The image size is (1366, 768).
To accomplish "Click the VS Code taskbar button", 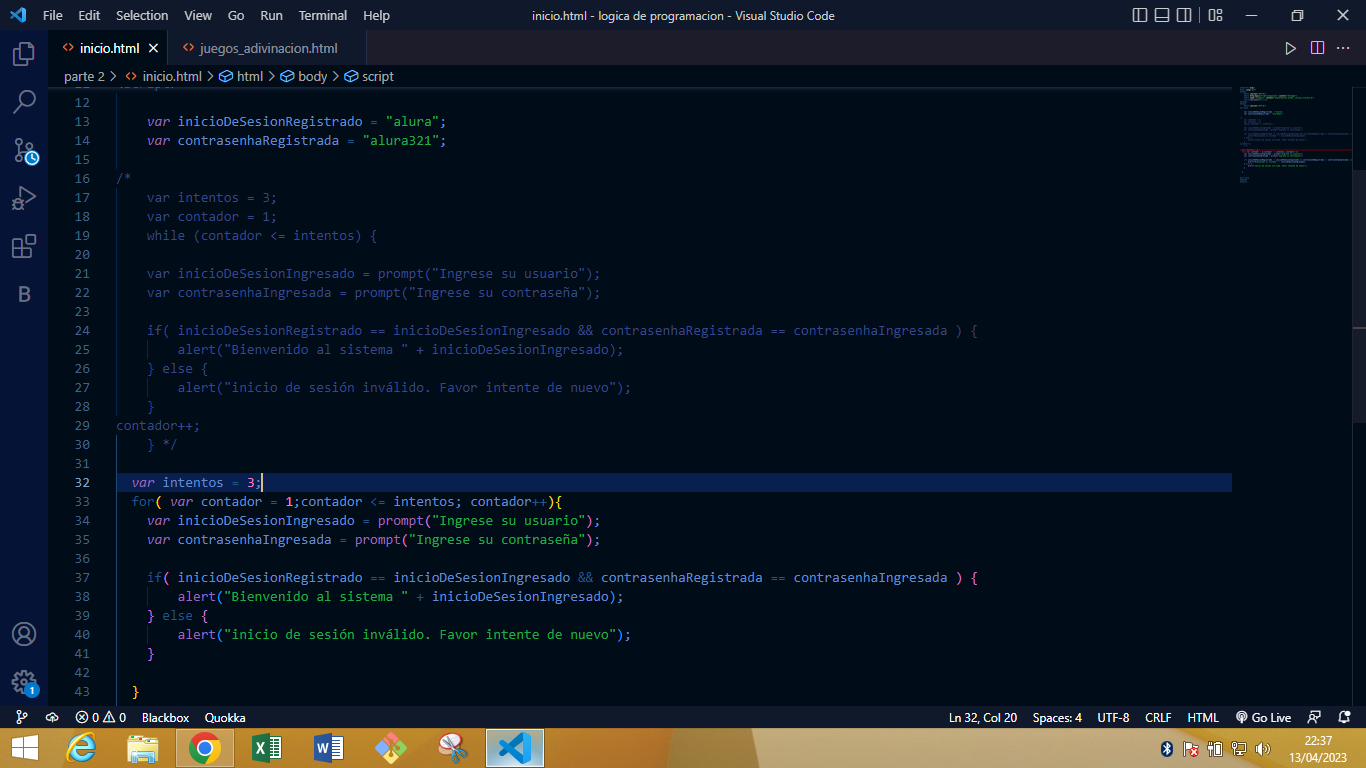I will pyautogui.click(x=515, y=748).
